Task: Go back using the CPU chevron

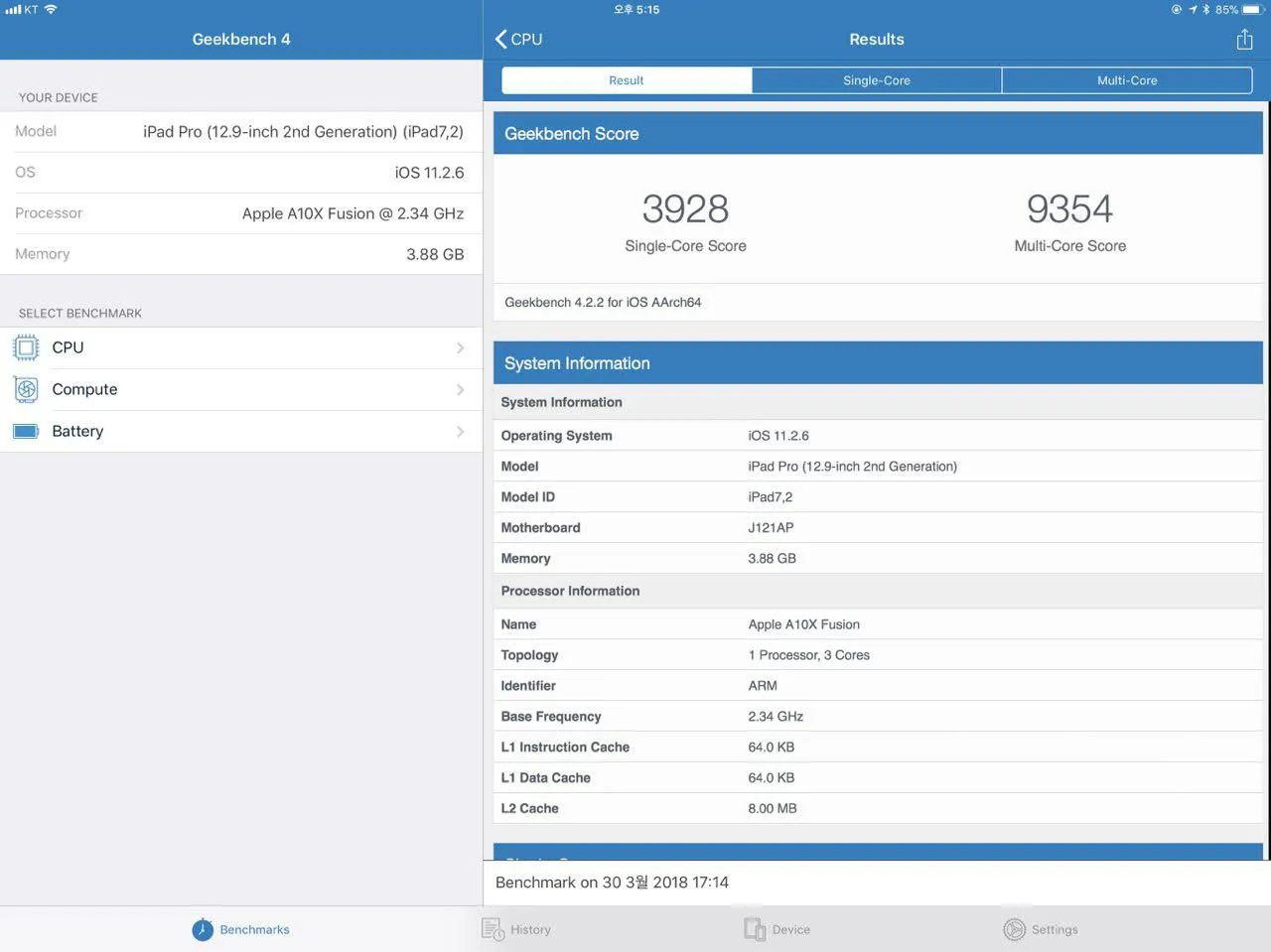Action: pos(501,40)
